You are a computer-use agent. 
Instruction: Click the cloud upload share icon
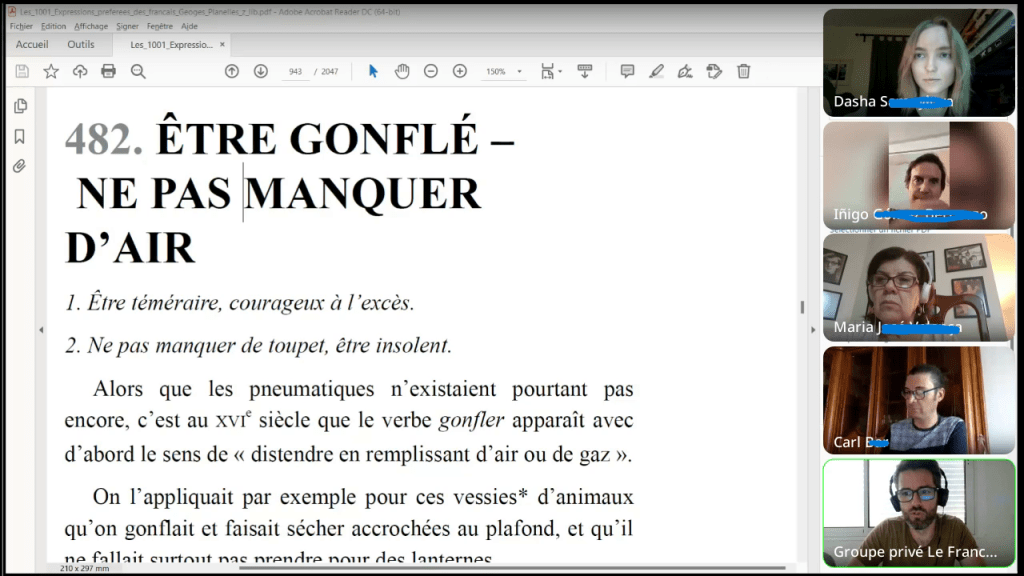(x=80, y=71)
